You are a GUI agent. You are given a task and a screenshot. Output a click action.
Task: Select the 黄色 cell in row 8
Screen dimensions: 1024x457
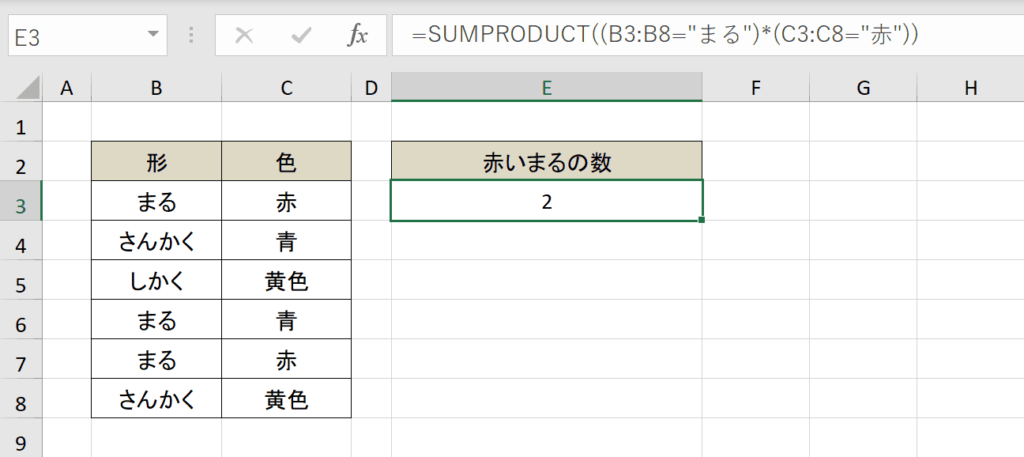(286, 399)
